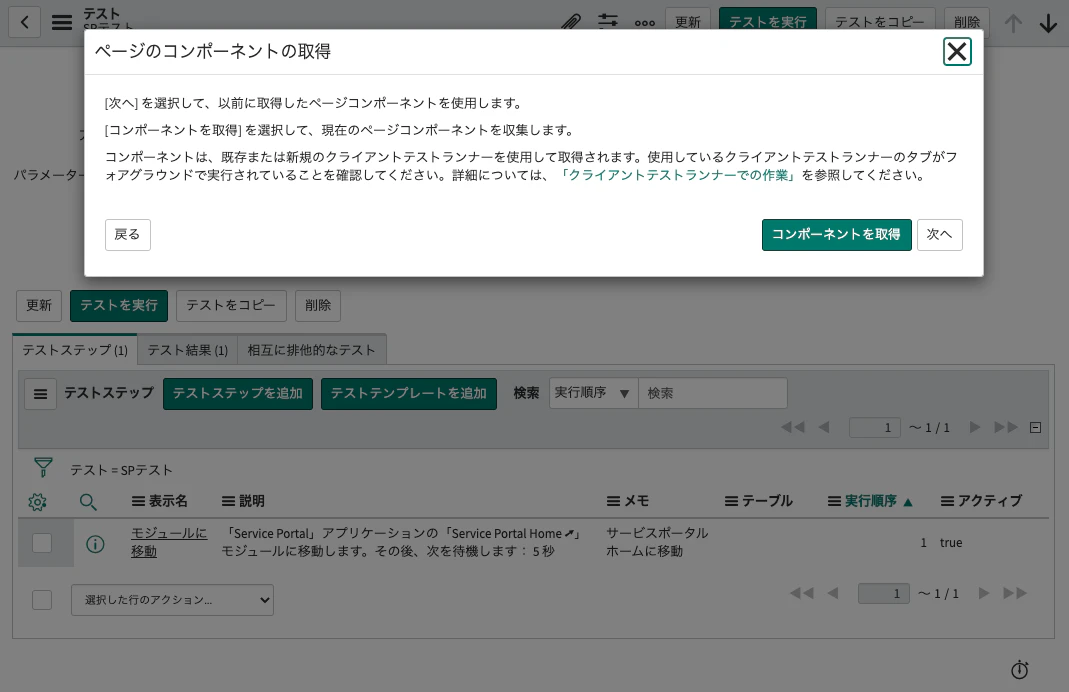Click next page icon in top pagination

975,427
